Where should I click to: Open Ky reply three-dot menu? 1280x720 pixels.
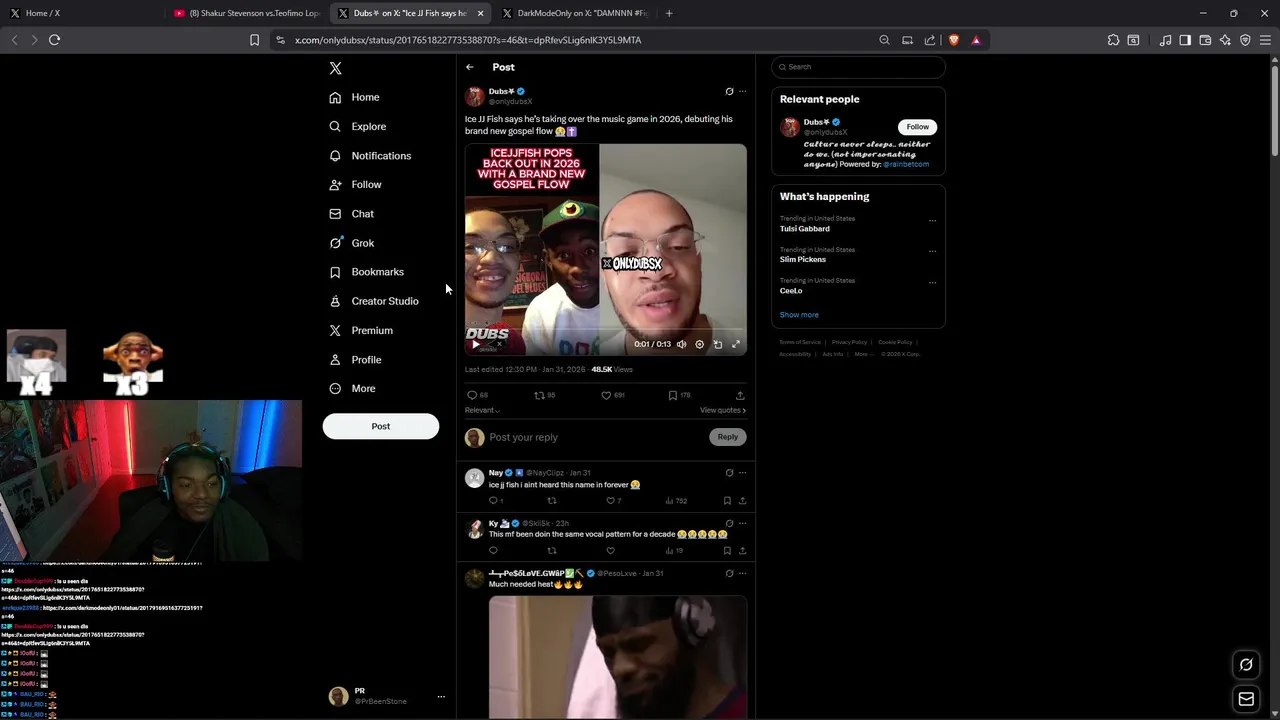click(742, 523)
